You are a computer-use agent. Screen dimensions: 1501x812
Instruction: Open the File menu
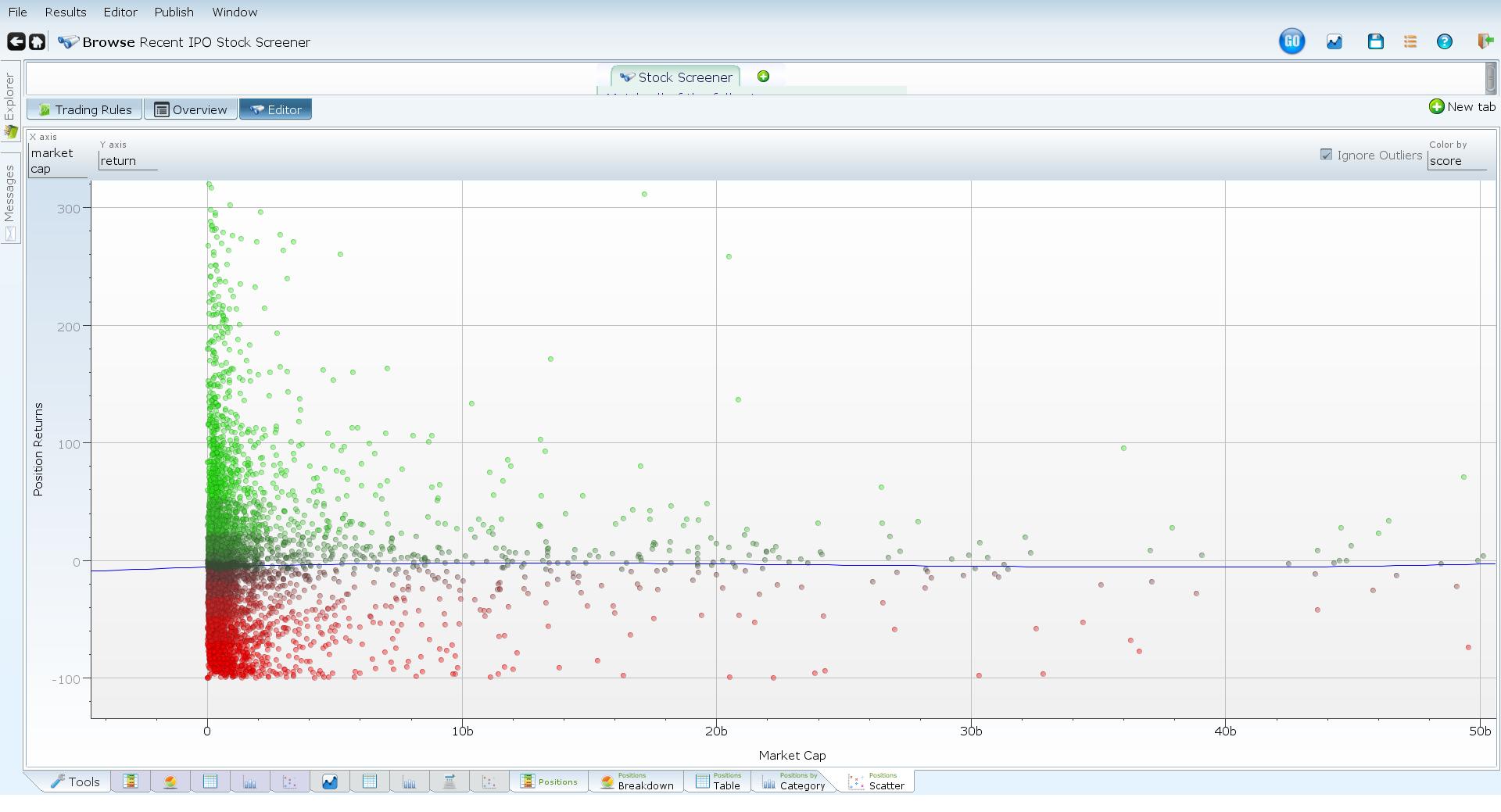point(17,12)
